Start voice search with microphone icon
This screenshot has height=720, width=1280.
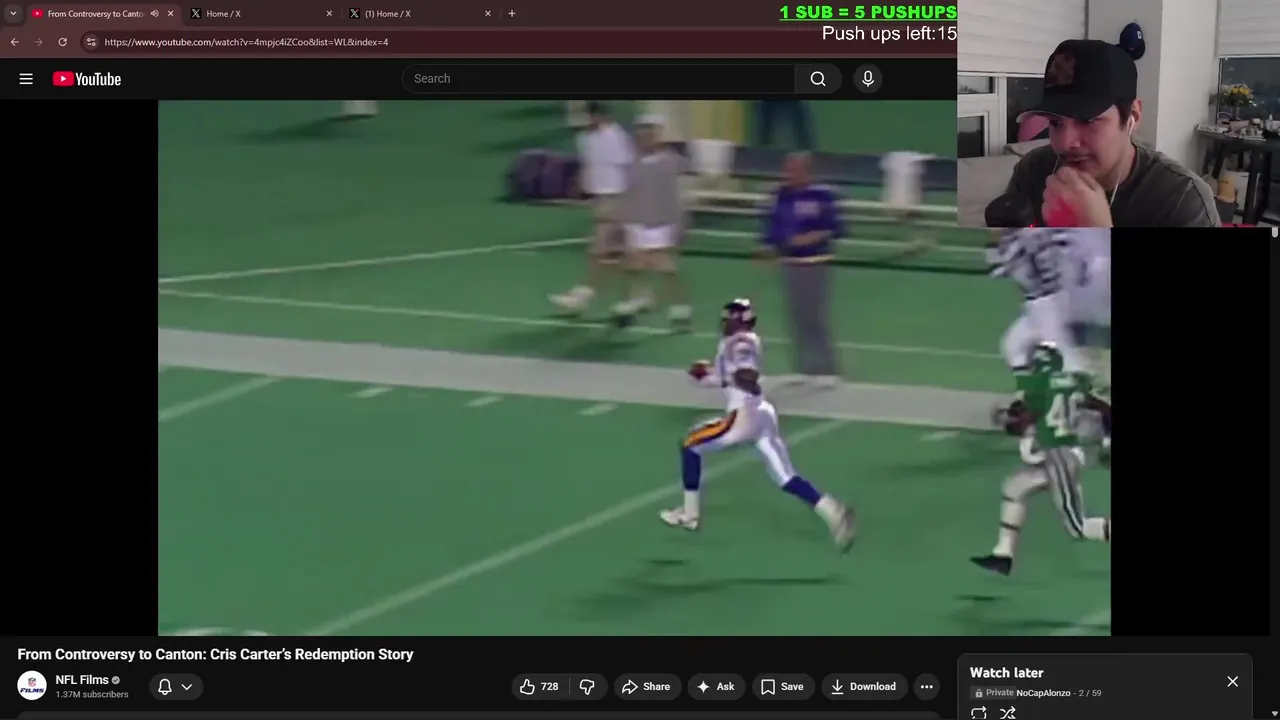pos(868,79)
